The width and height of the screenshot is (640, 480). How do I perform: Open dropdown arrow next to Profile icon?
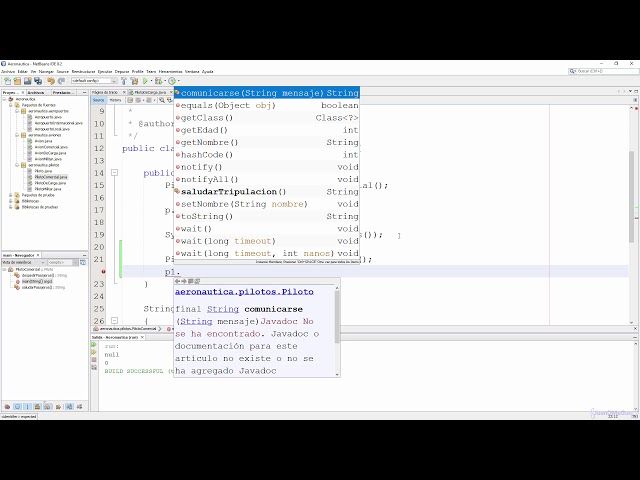(x=178, y=81)
